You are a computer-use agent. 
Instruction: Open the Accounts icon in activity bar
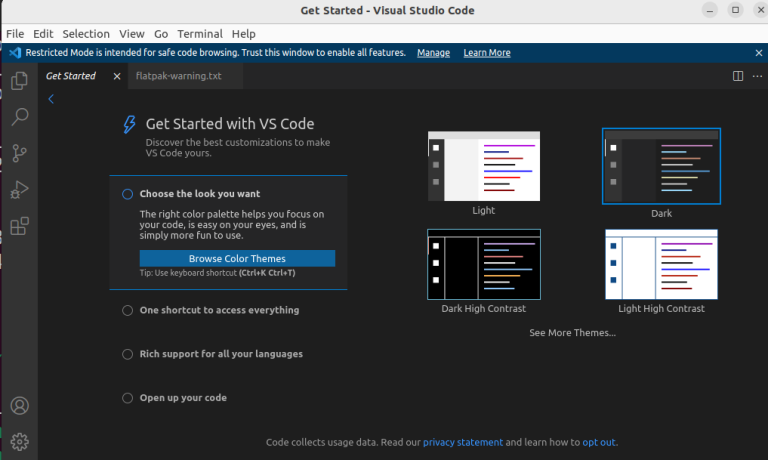point(20,406)
